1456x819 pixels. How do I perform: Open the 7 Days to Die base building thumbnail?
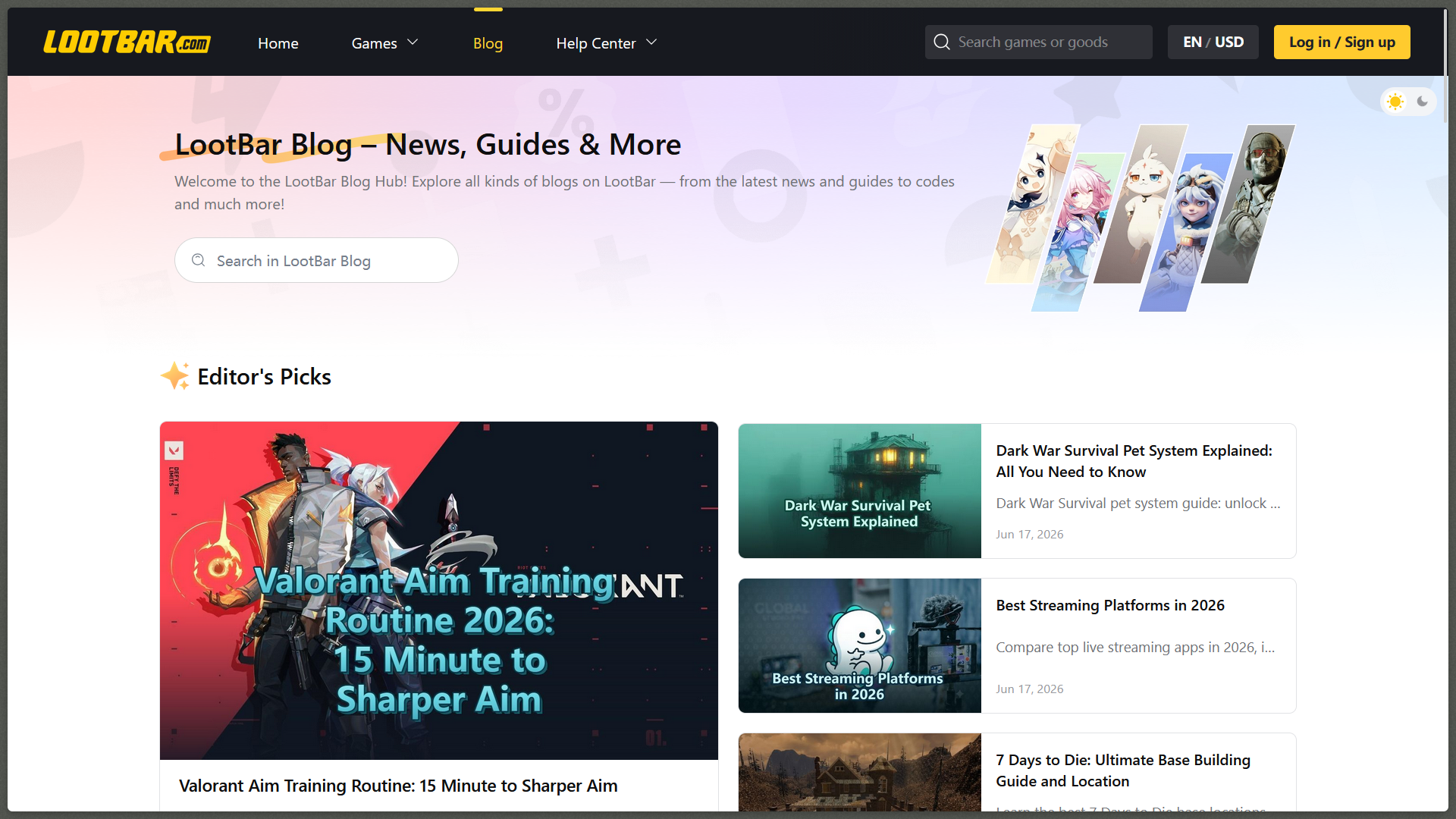click(x=860, y=772)
